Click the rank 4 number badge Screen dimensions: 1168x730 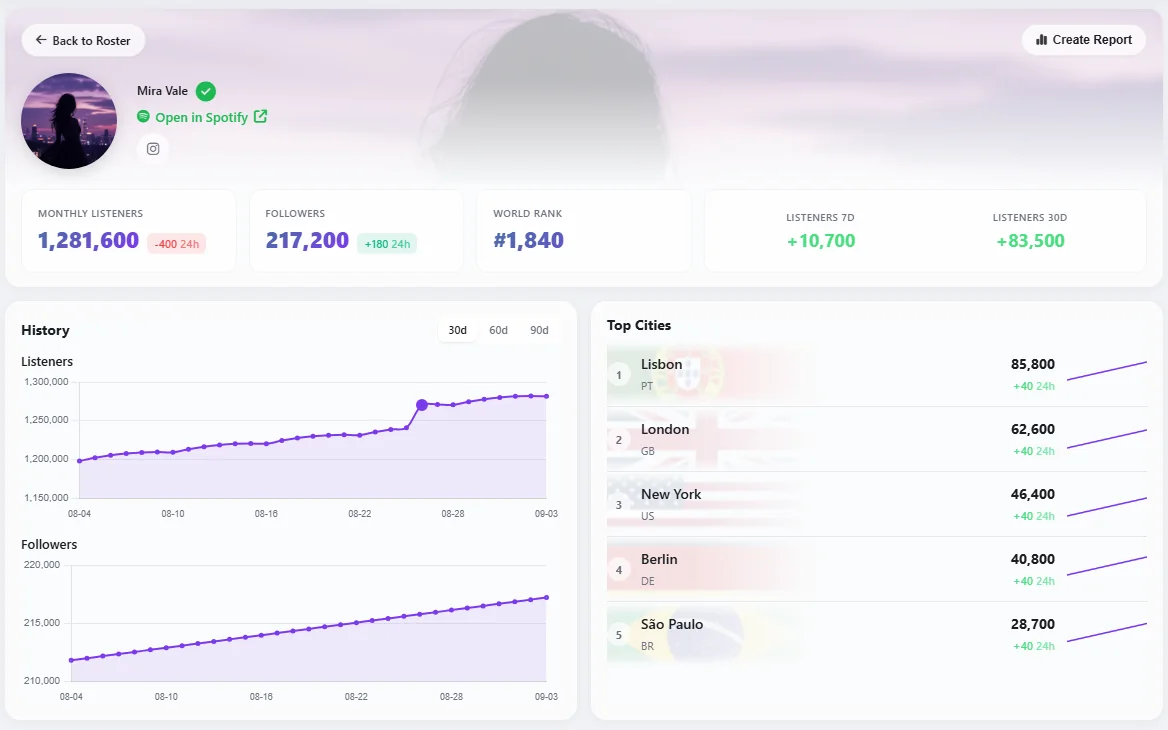619,570
